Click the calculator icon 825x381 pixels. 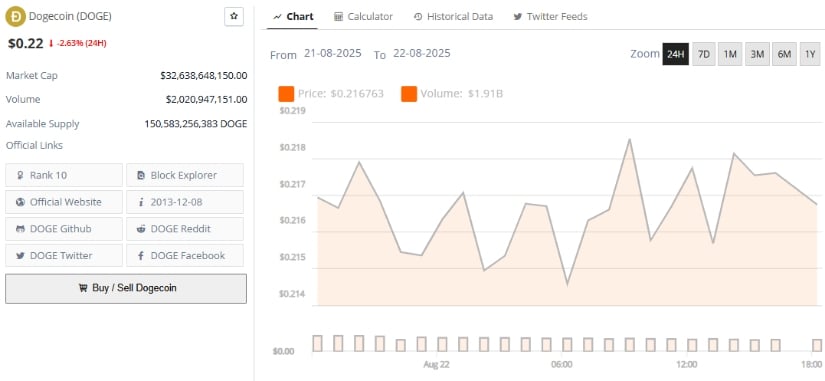[x=338, y=17]
